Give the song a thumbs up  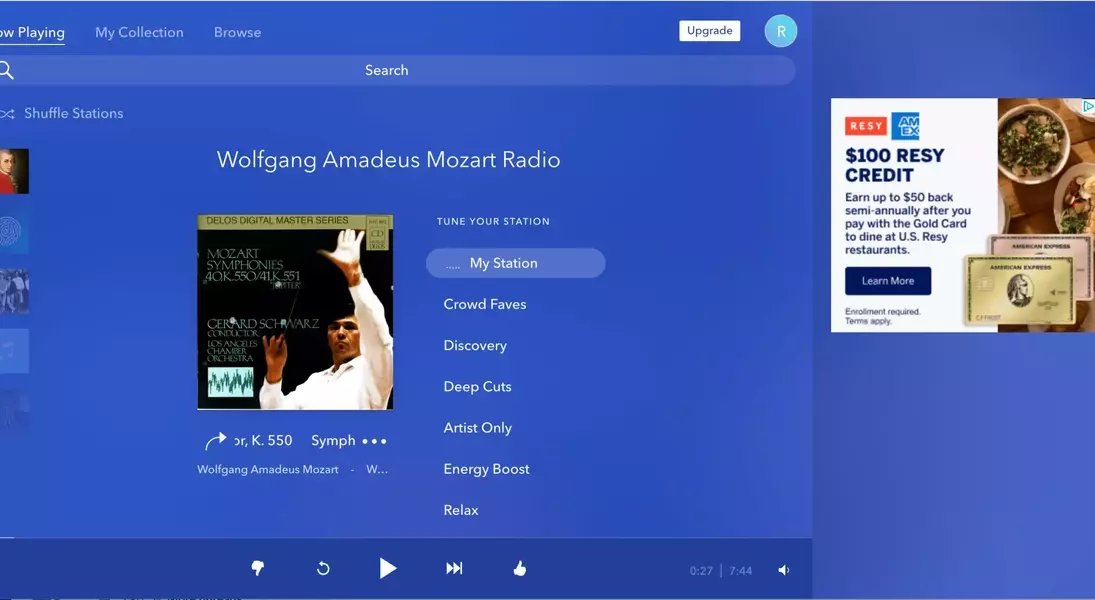[x=519, y=568]
